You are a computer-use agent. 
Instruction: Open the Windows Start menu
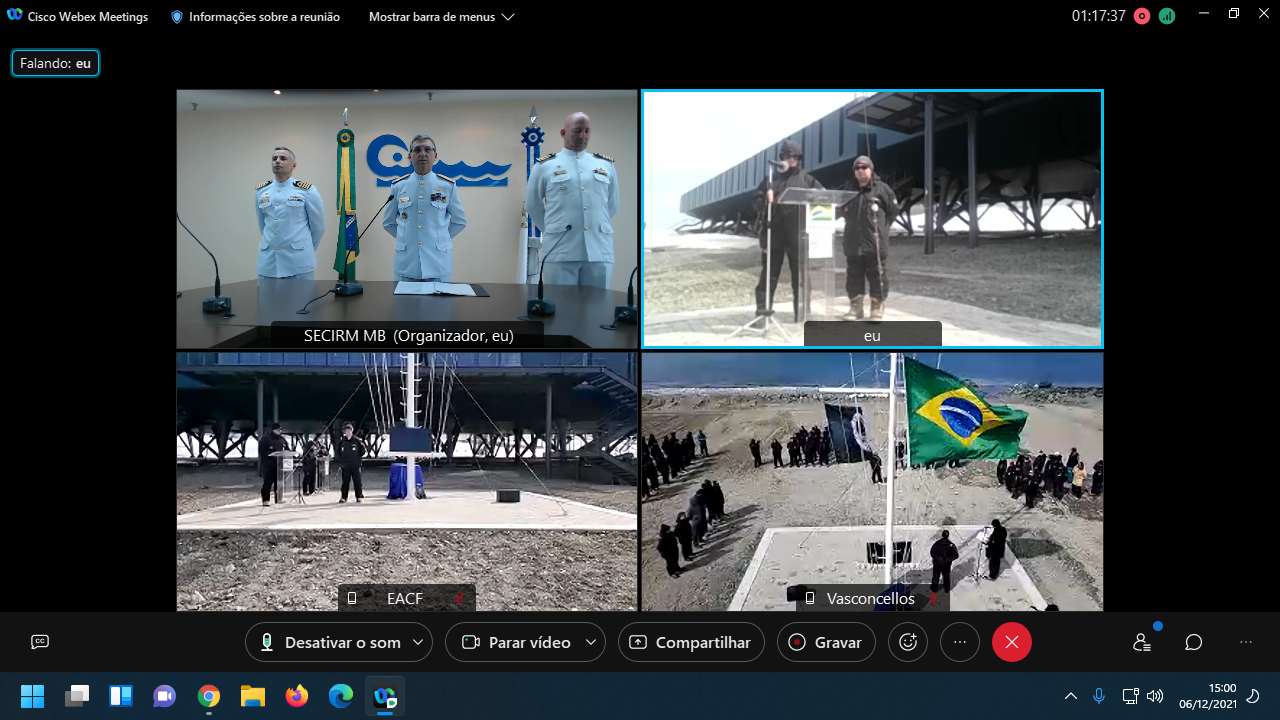pos(33,695)
